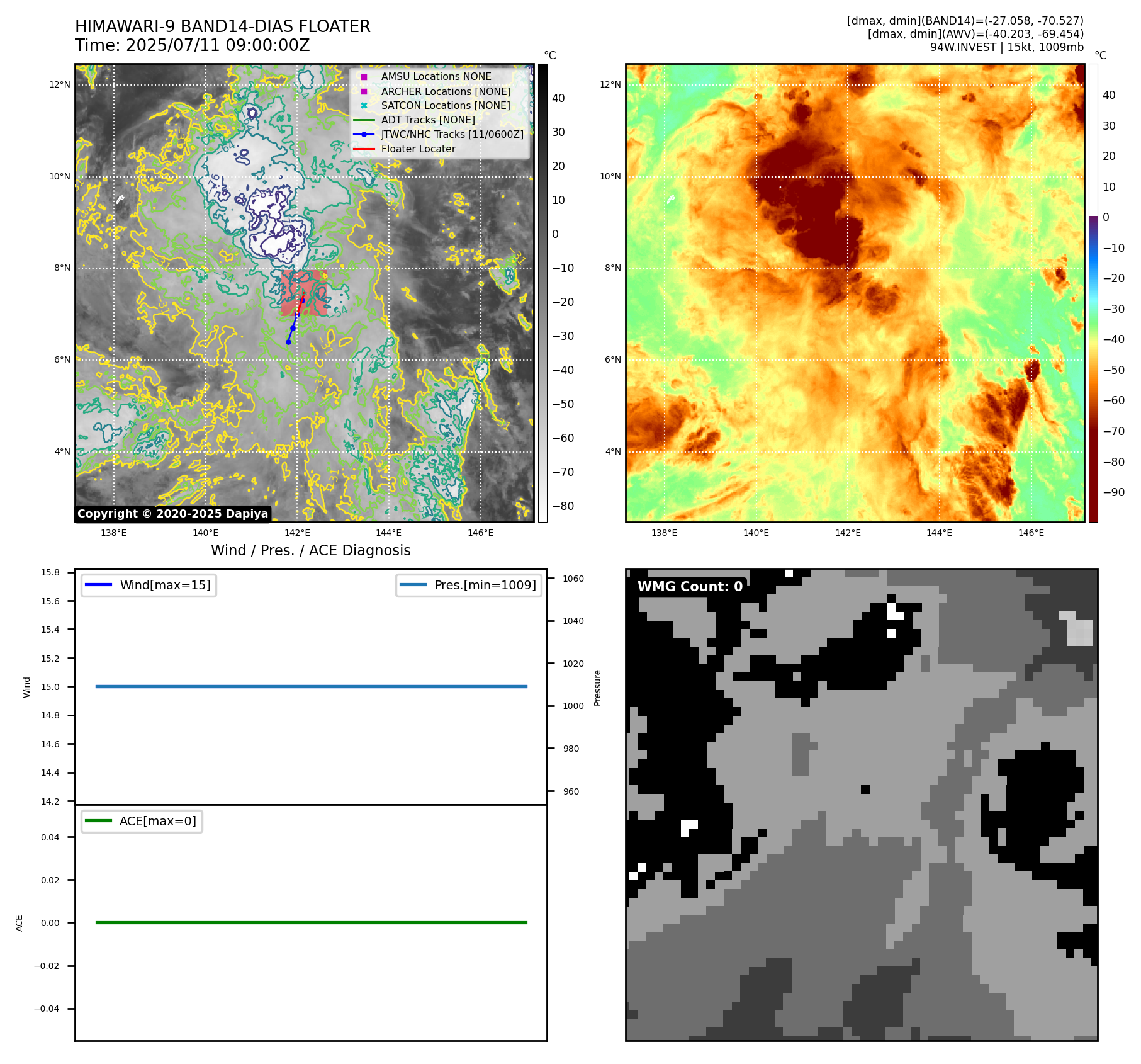
Task: Click the 15.0 tick on the Wind axis
Action: coord(50,687)
